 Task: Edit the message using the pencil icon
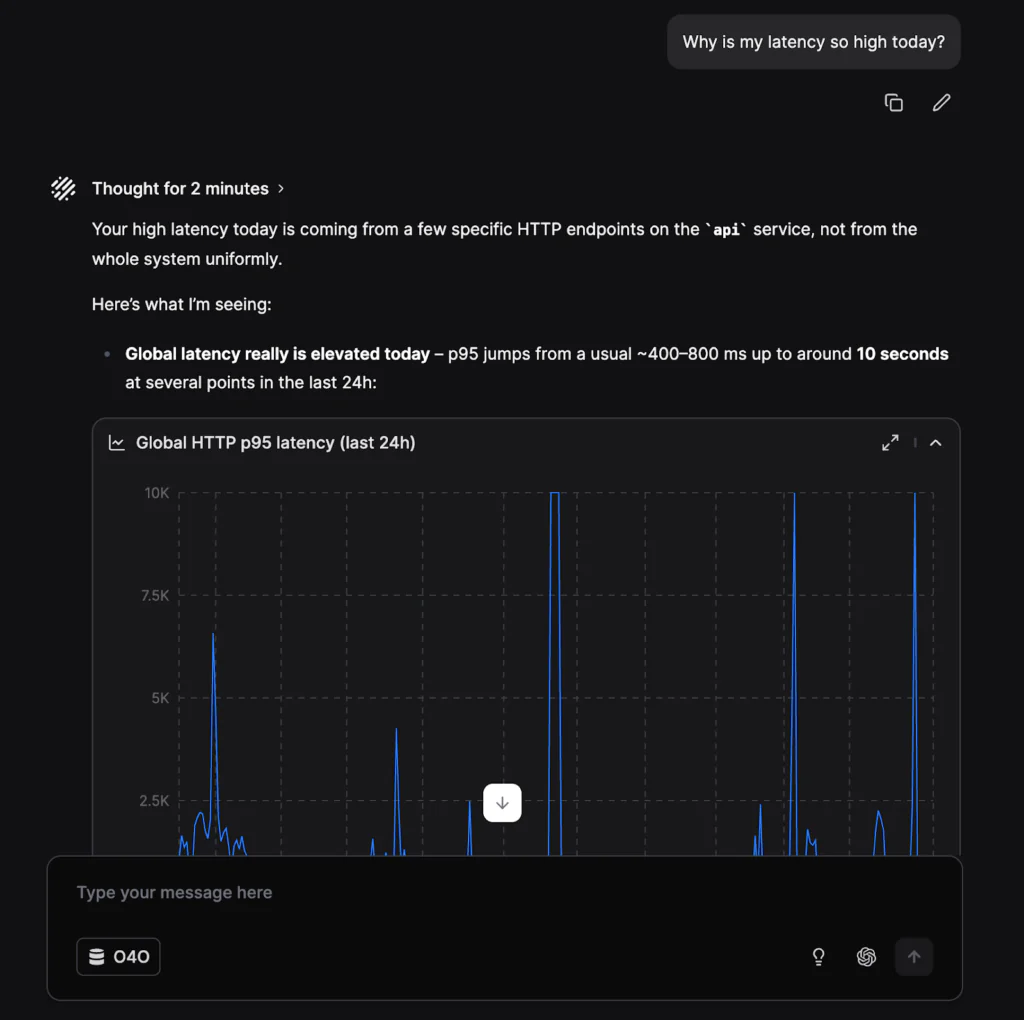941,102
